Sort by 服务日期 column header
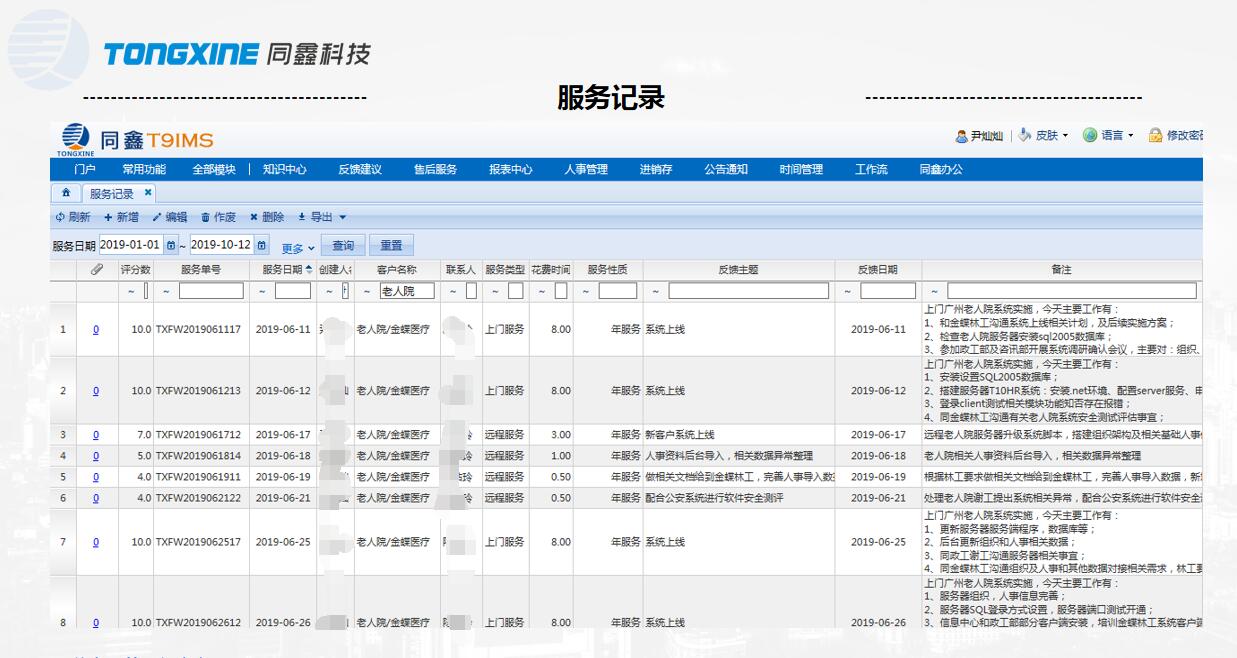Screen dimensions: 1237x658 point(287,270)
